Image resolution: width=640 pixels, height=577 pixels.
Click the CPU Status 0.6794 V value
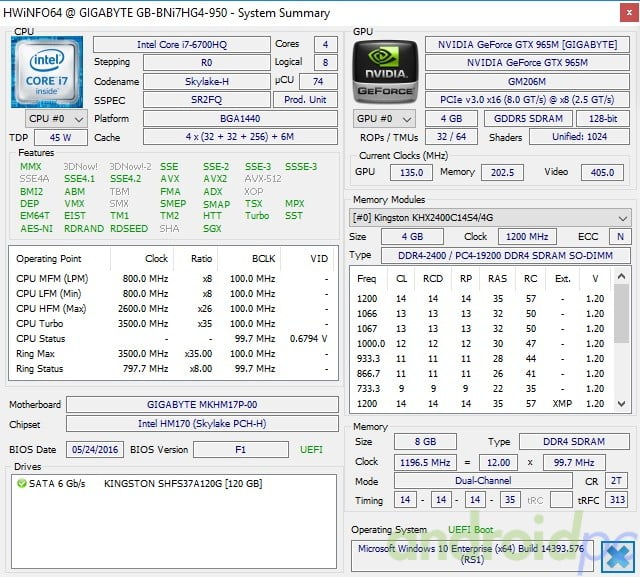(x=308, y=339)
